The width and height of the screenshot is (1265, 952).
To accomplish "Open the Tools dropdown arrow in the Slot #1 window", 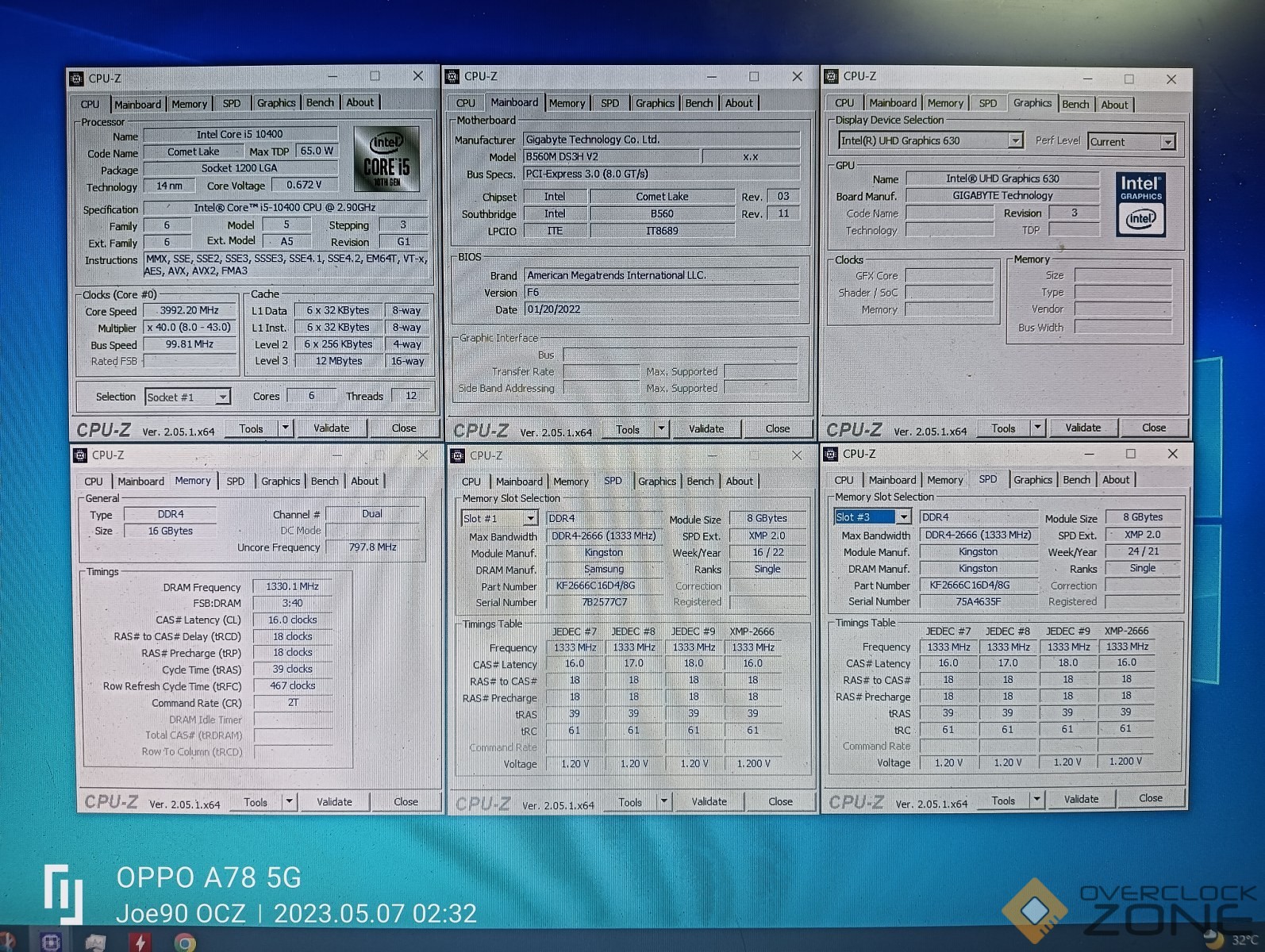I will click(664, 801).
